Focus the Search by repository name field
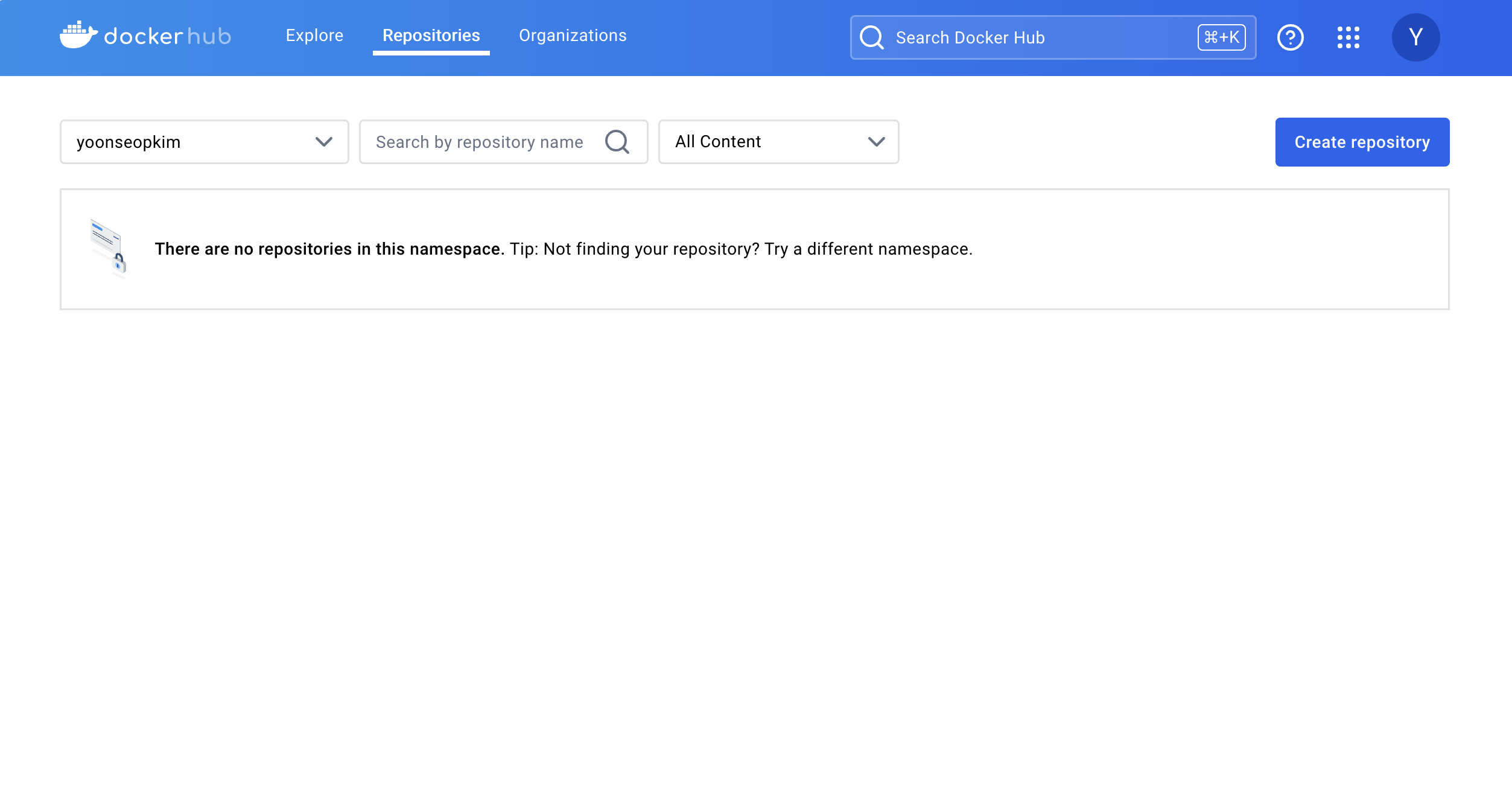The width and height of the screenshot is (1512, 805). (x=480, y=142)
